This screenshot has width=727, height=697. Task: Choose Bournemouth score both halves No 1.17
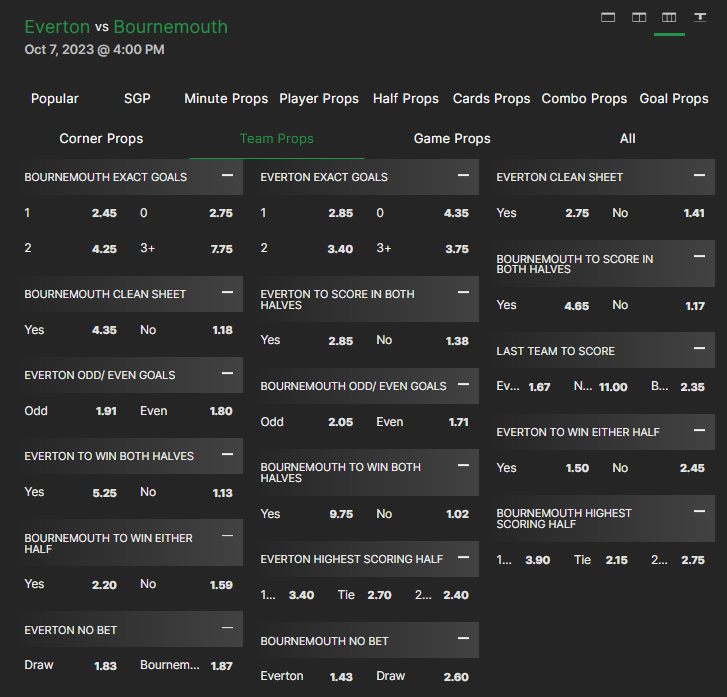coord(658,305)
